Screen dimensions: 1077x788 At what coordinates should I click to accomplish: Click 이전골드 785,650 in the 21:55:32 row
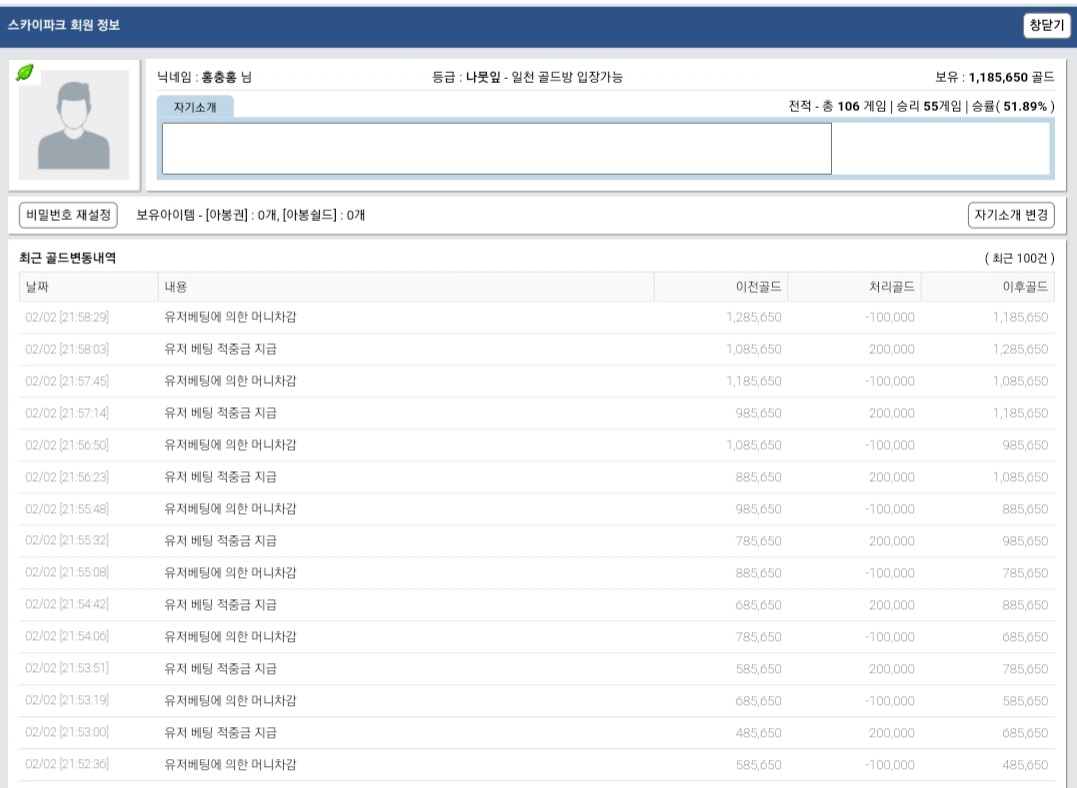[x=758, y=541]
